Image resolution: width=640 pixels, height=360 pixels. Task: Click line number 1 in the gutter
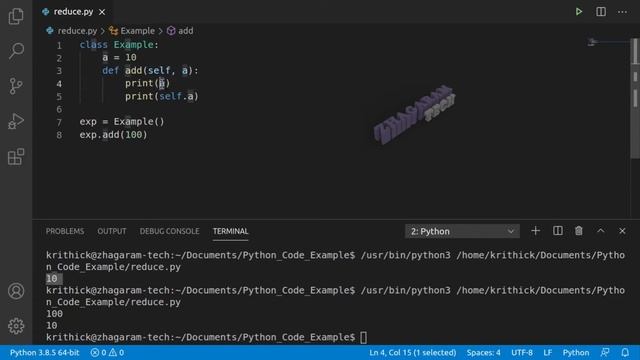(59, 45)
